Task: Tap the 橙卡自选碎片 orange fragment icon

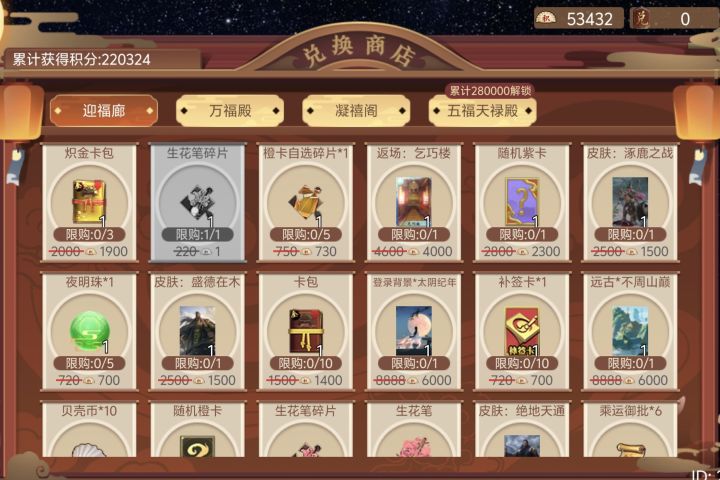Action: [305, 202]
